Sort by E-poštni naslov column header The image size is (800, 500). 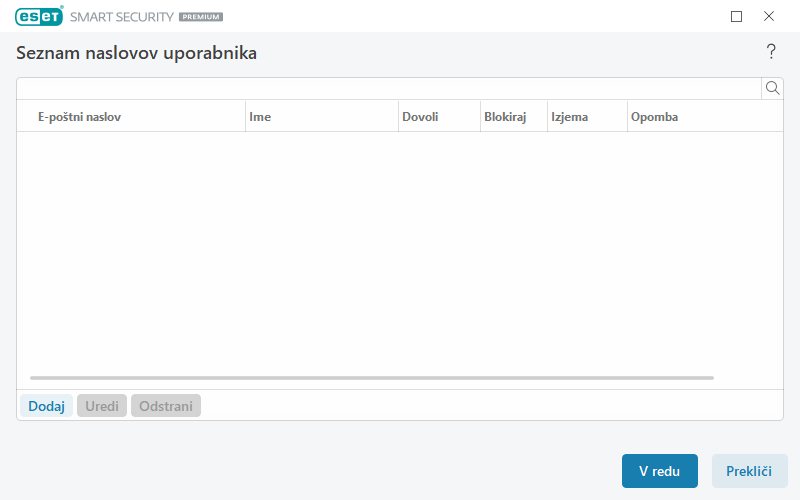pos(131,117)
